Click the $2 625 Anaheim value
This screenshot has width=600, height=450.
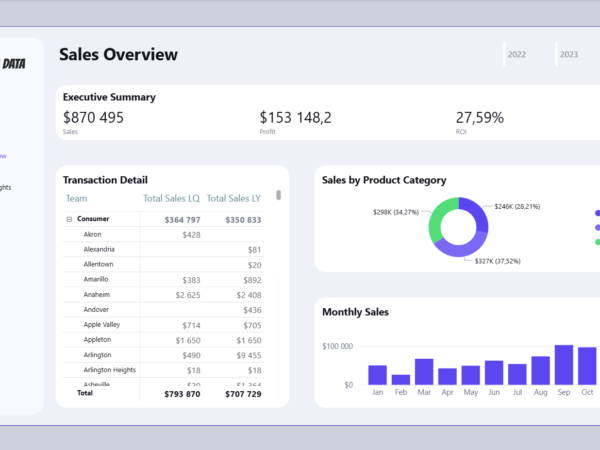pos(188,295)
